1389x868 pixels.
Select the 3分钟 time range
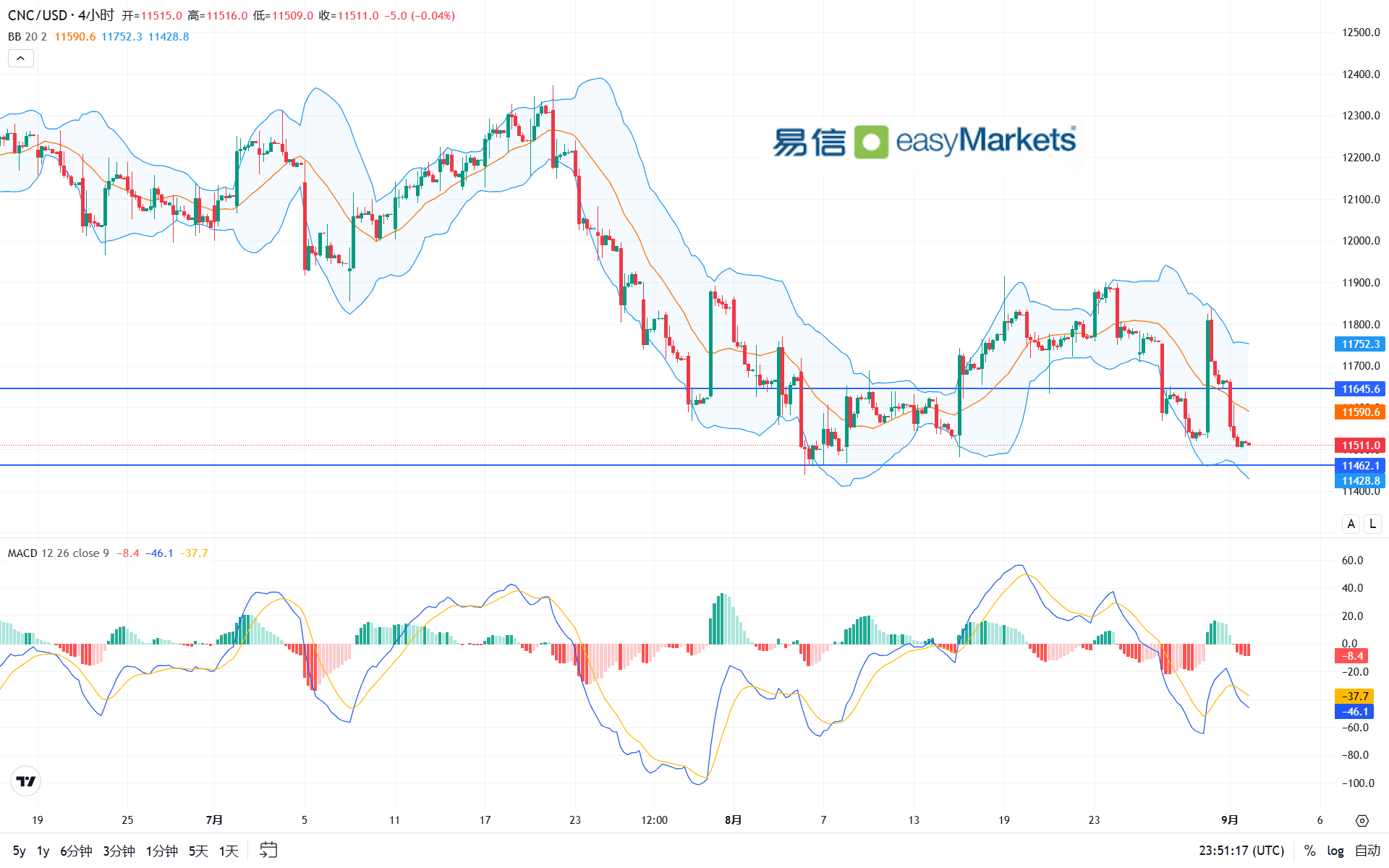click(x=119, y=851)
